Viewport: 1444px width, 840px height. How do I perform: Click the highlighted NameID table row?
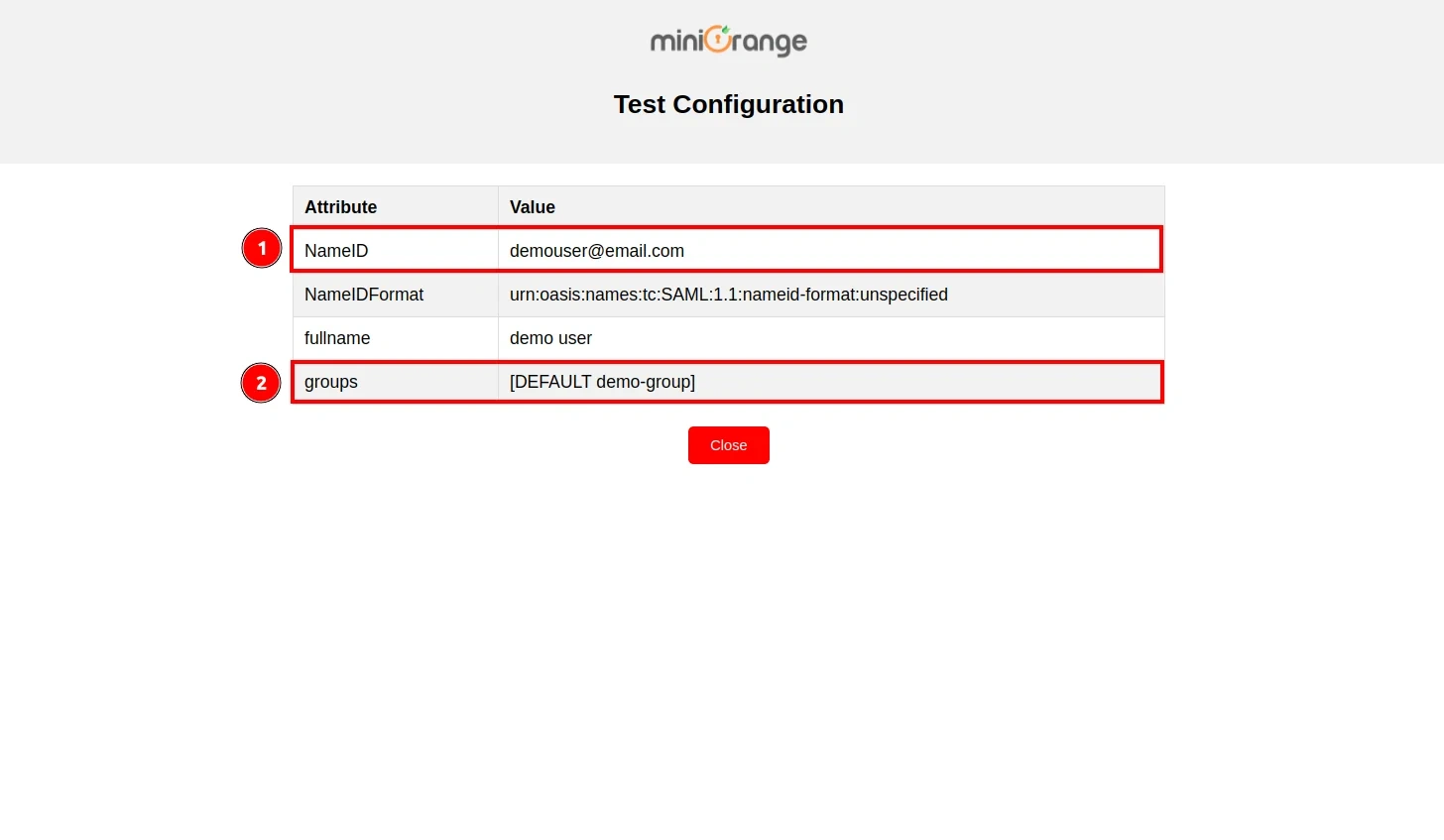tap(724, 250)
